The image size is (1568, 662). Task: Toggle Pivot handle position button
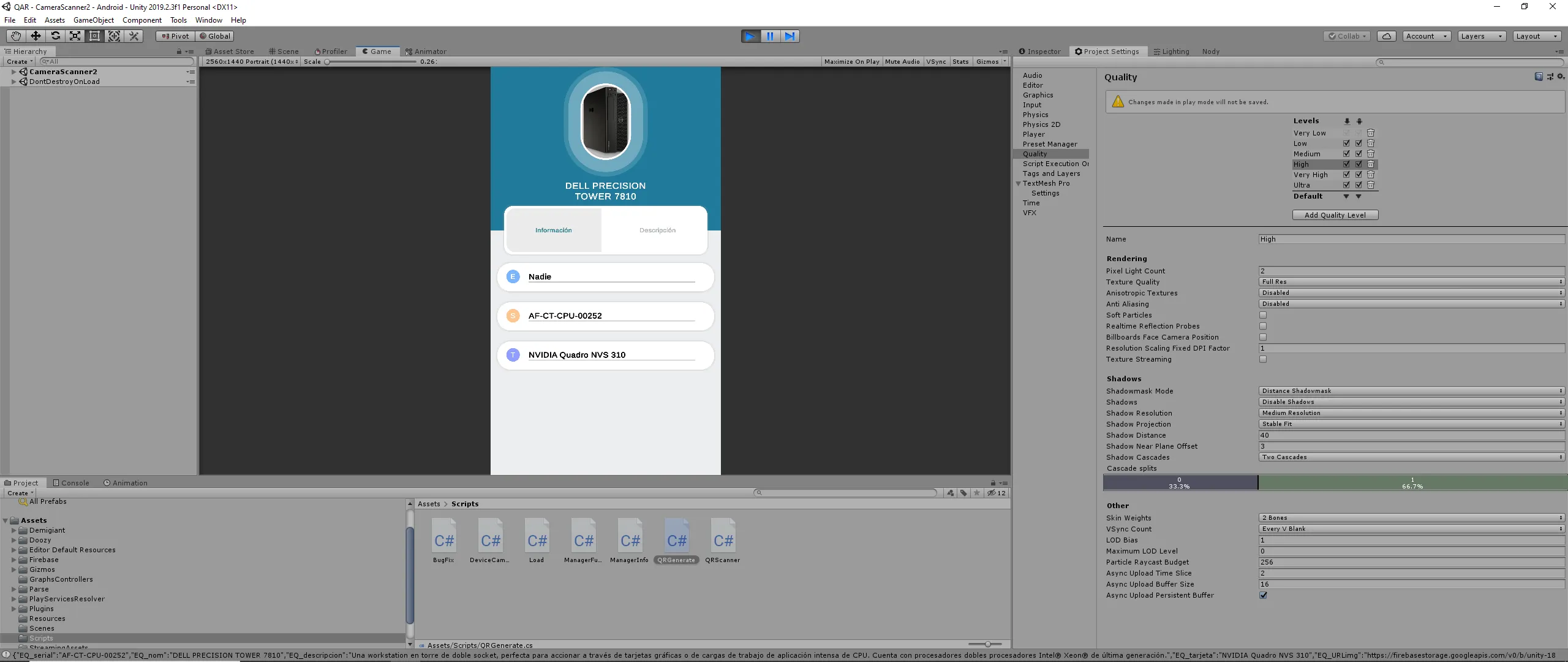coord(175,36)
